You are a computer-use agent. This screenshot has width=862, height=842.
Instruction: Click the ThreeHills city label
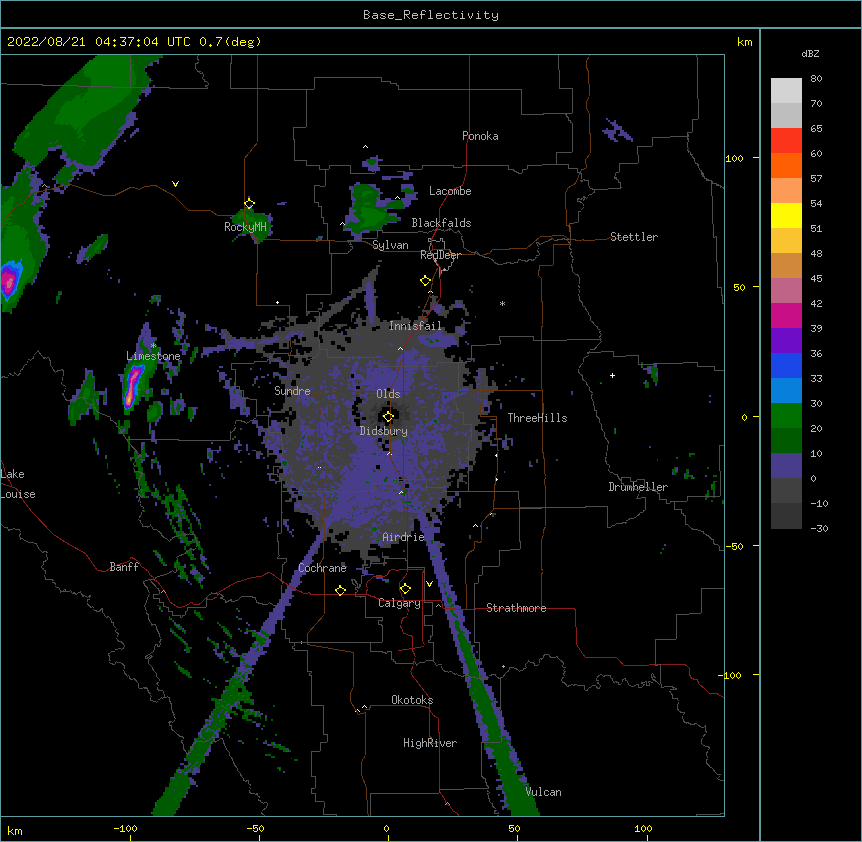[537, 418]
